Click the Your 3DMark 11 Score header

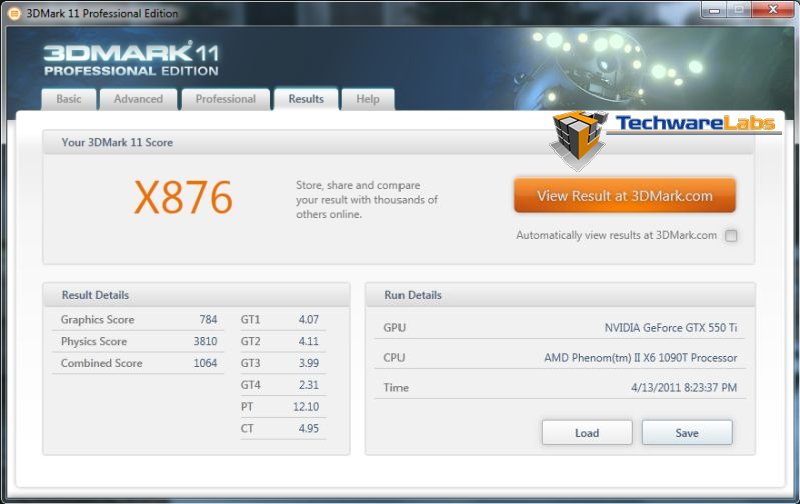pos(398,142)
